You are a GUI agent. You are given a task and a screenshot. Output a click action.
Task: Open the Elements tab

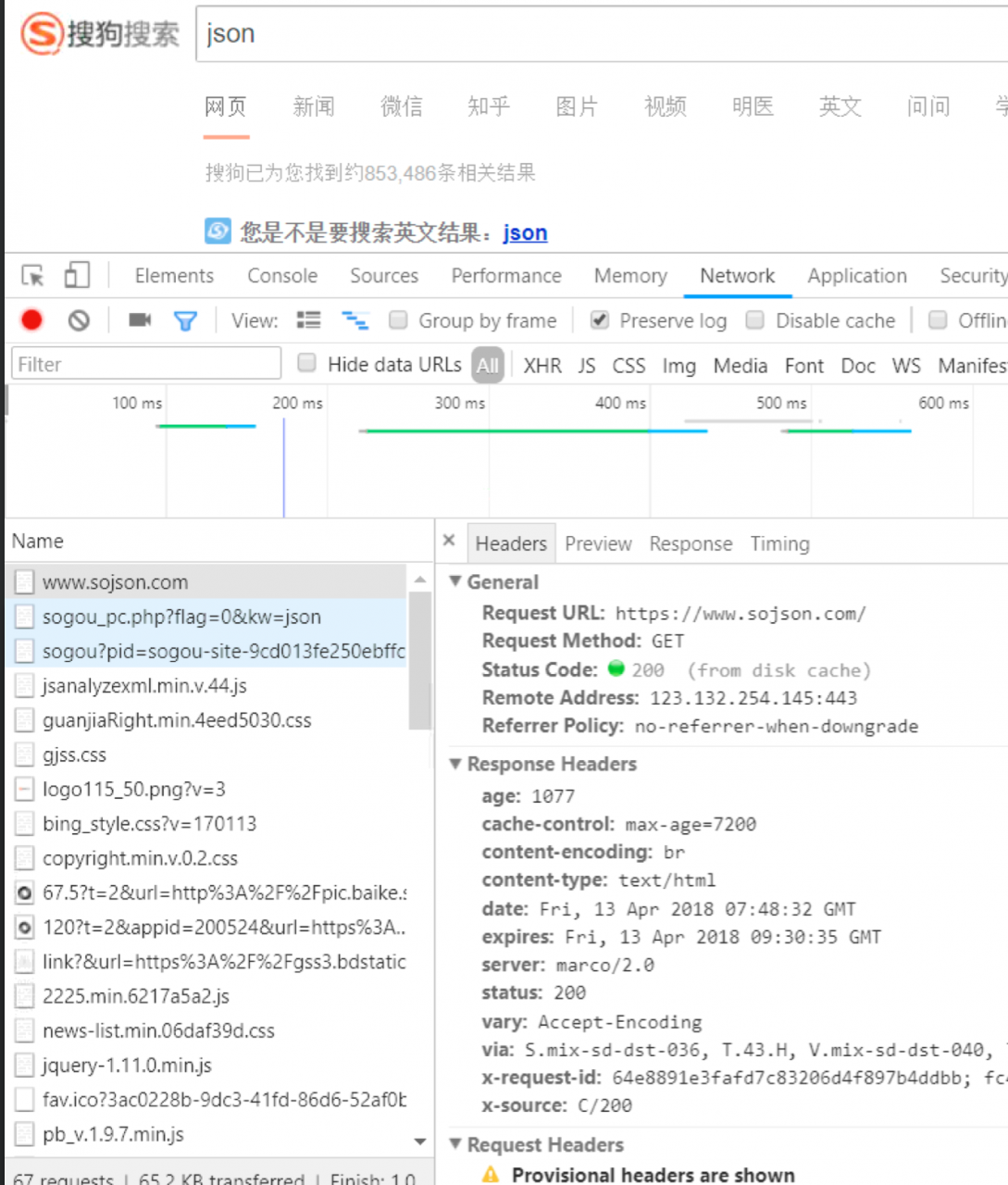point(174,276)
